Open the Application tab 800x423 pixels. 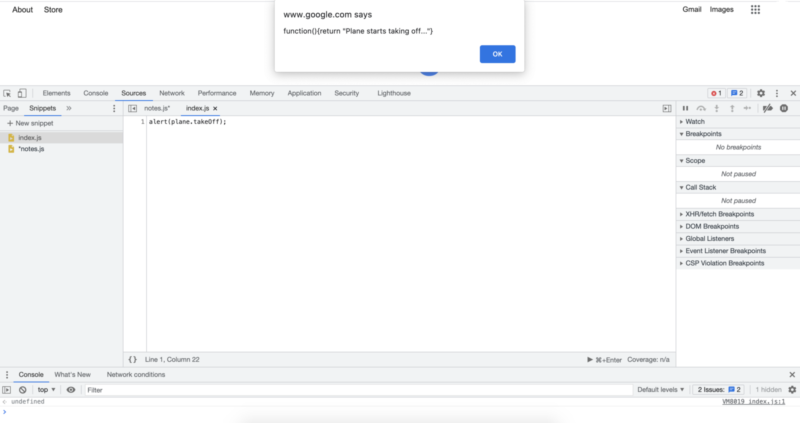click(x=304, y=93)
